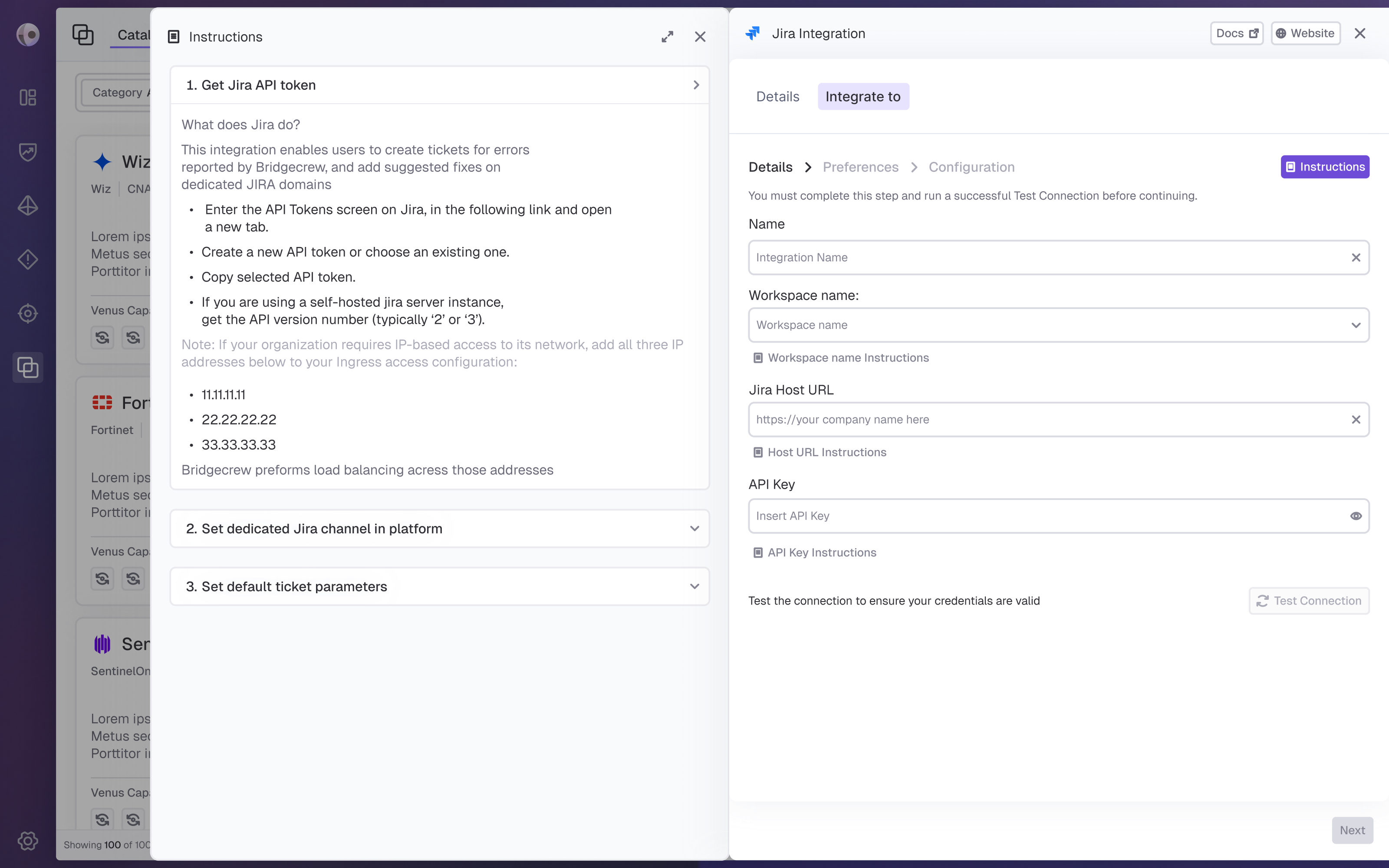Open the Category filter dropdown
Screen dimensions: 1389x868
(116, 92)
